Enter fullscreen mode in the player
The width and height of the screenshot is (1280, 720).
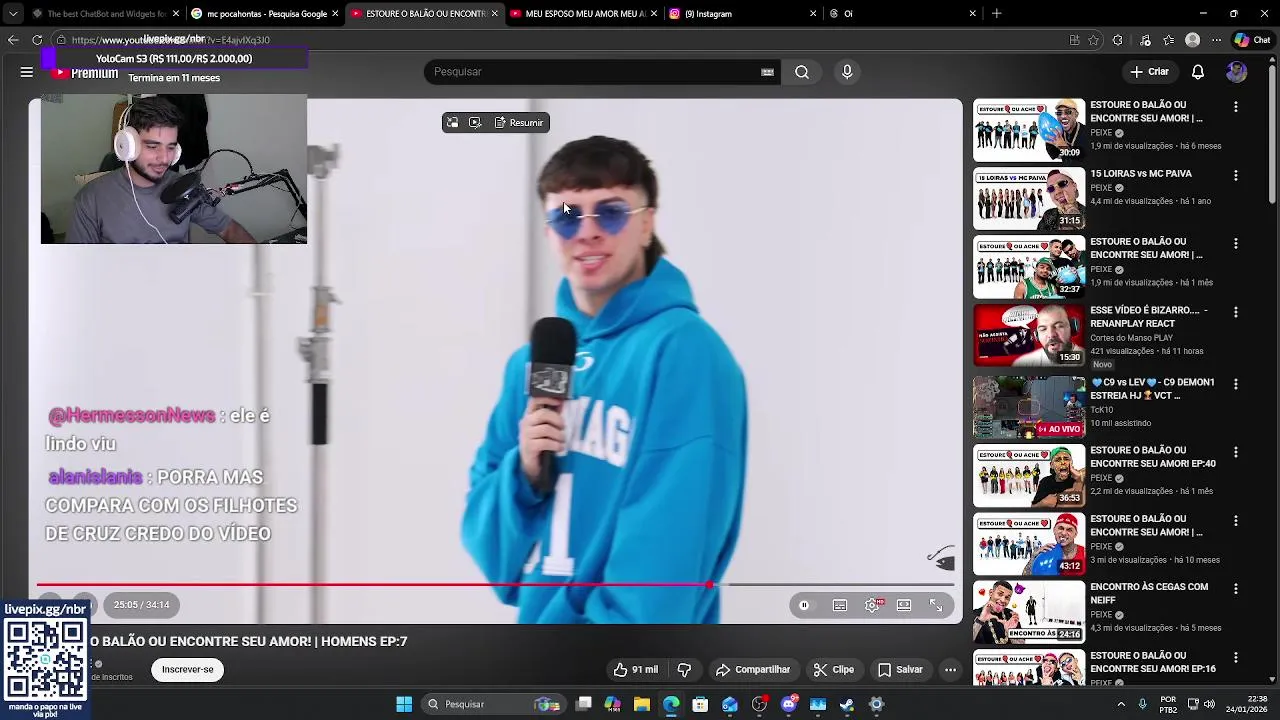click(936, 605)
